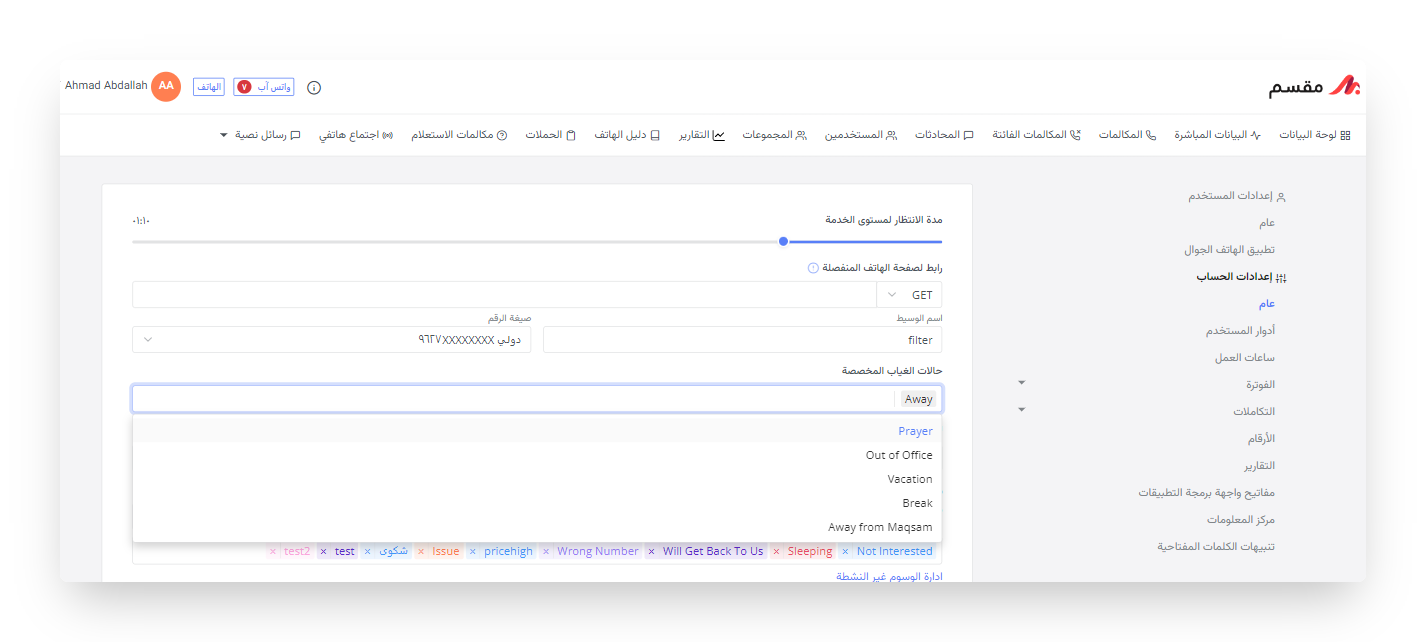Remove the 'pricehigh' tag
Viewport: 1426px width, 642px height.
(x=472, y=551)
